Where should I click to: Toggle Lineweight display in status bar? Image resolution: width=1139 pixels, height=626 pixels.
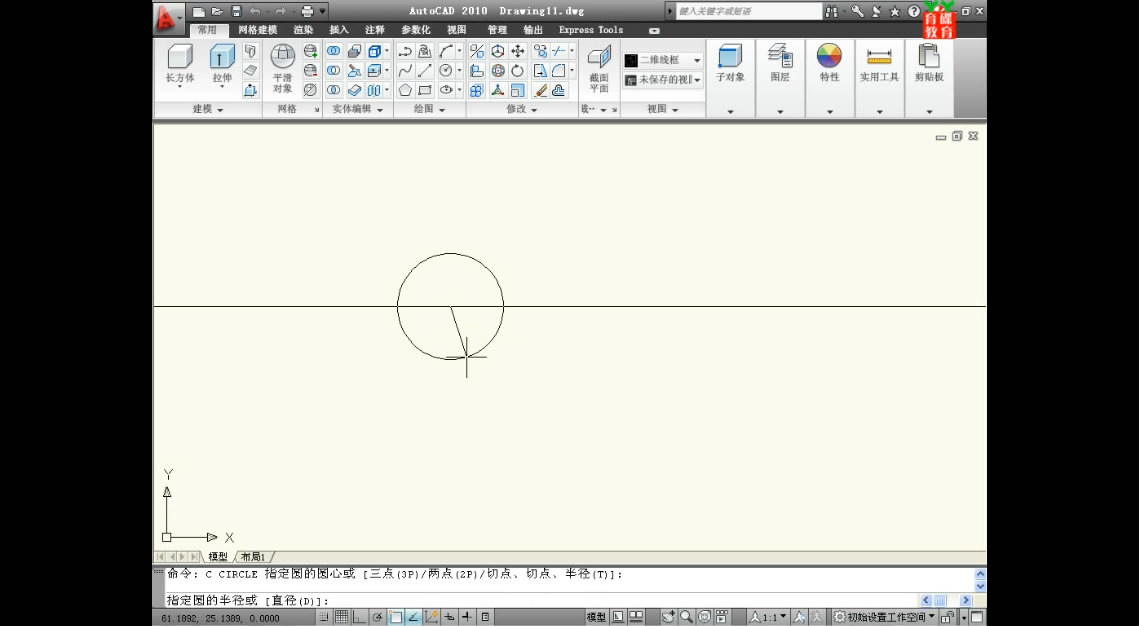467,617
